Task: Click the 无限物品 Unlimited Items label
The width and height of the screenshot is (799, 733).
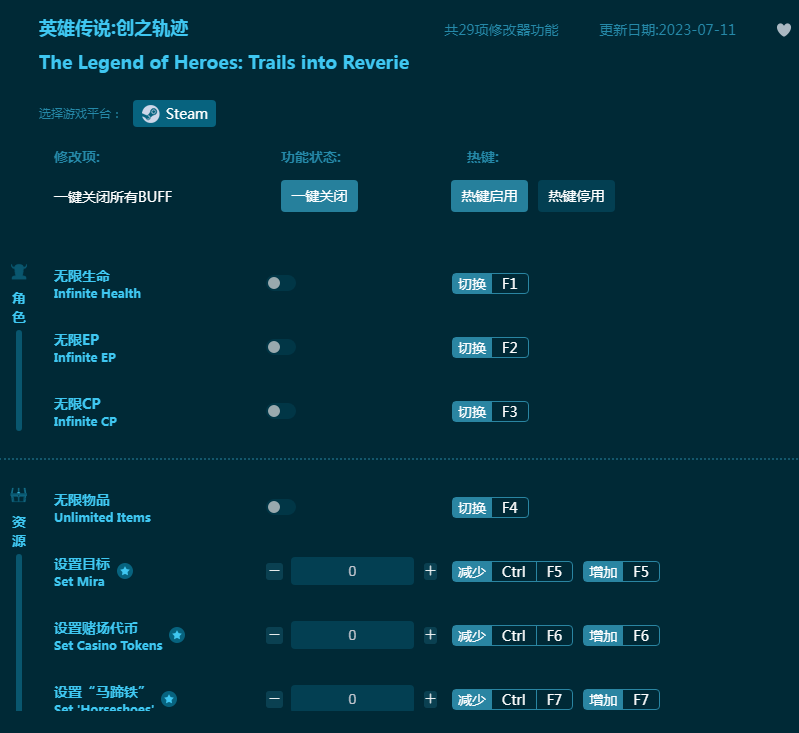Action: 102,509
